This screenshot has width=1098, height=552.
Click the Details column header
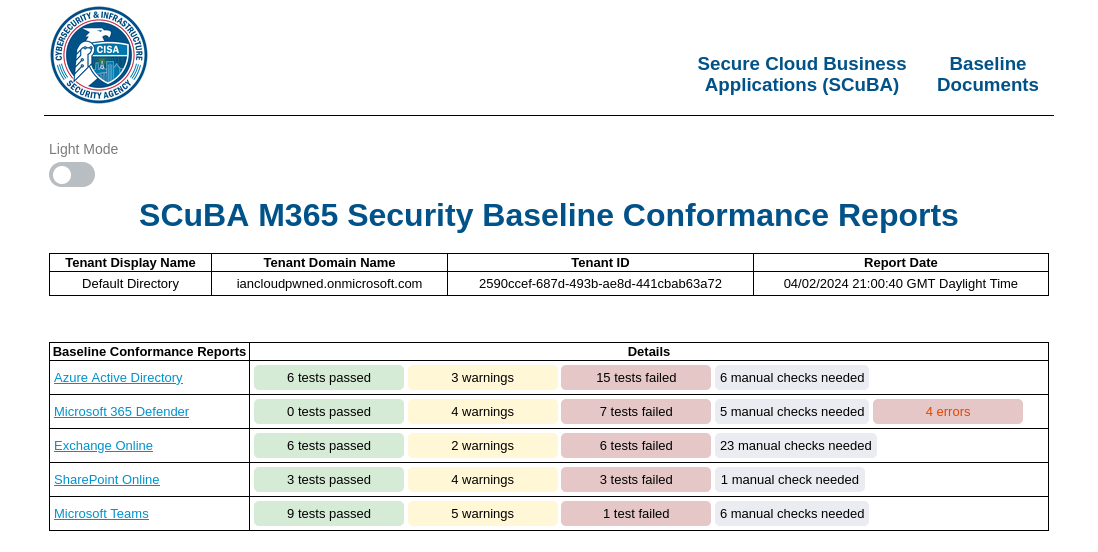point(648,352)
